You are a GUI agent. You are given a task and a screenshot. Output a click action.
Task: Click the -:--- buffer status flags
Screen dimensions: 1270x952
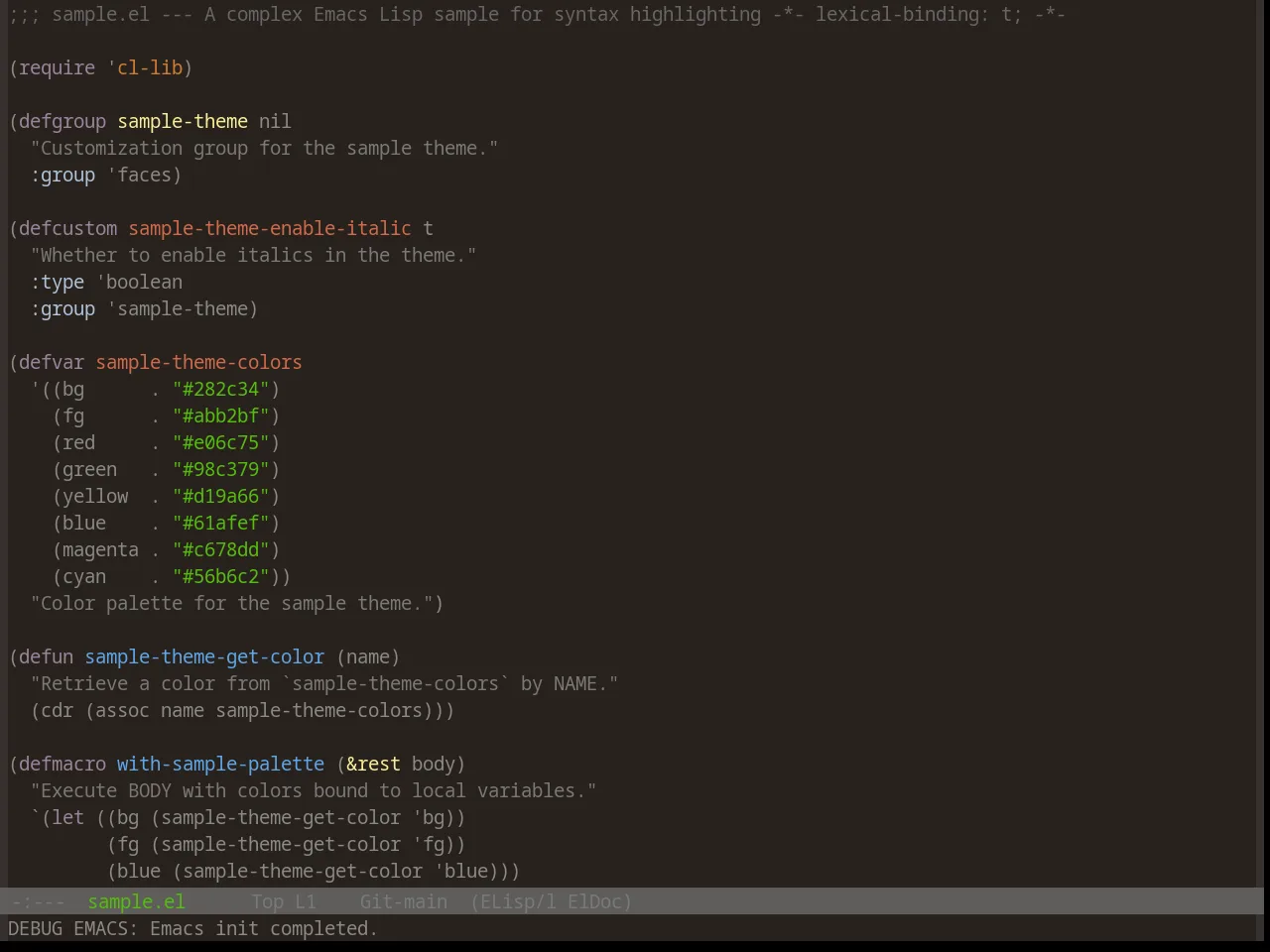[38, 901]
